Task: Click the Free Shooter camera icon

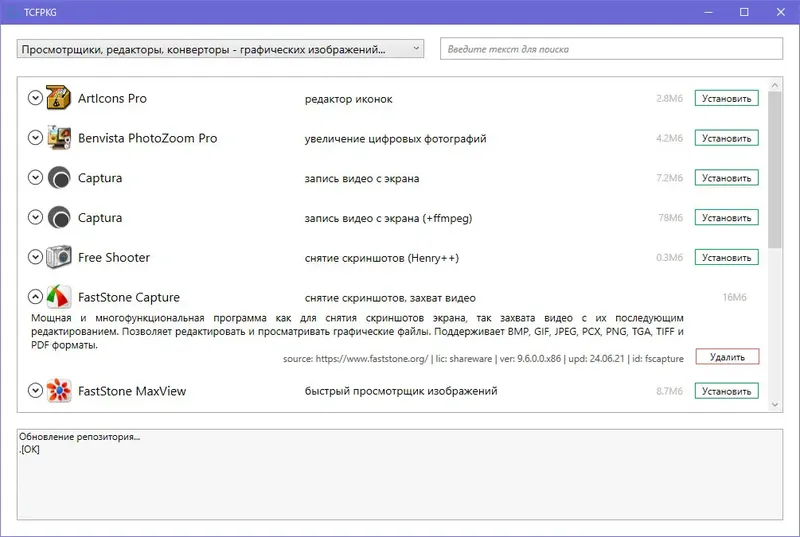Action: (x=59, y=257)
